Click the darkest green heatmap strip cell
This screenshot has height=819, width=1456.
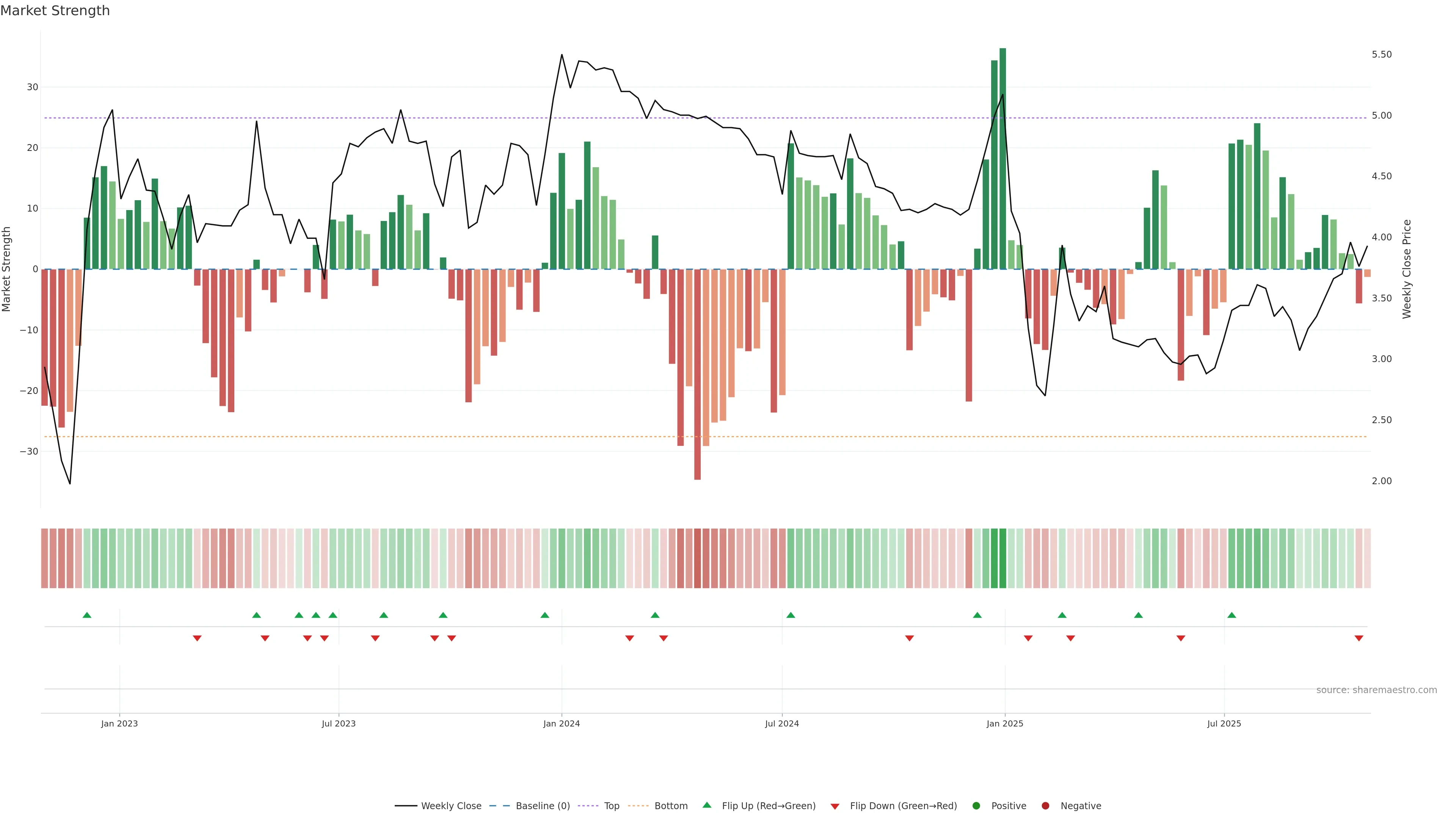coord(1003,559)
